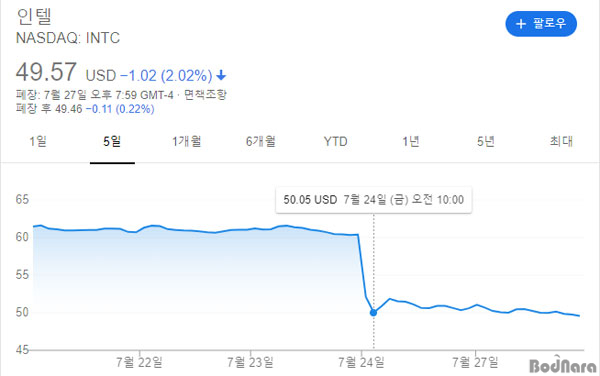Select the 1일 time range tab

38,142
